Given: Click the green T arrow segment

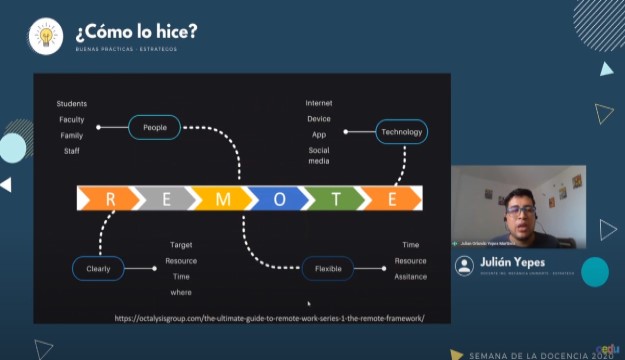Looking at the screenshot, I should [x=335, y=199].
